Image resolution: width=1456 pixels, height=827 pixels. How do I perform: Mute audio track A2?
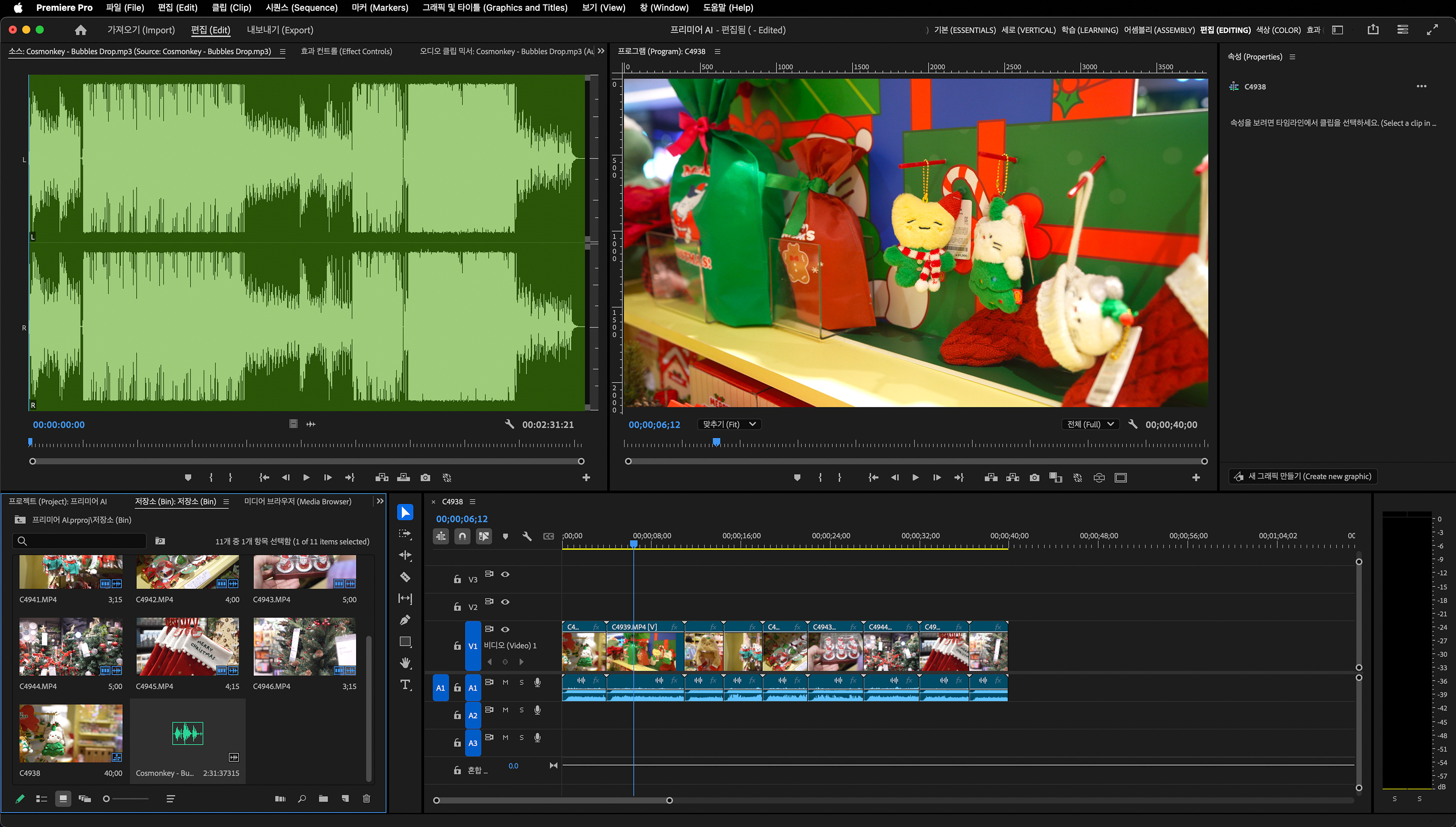[505, 710]
